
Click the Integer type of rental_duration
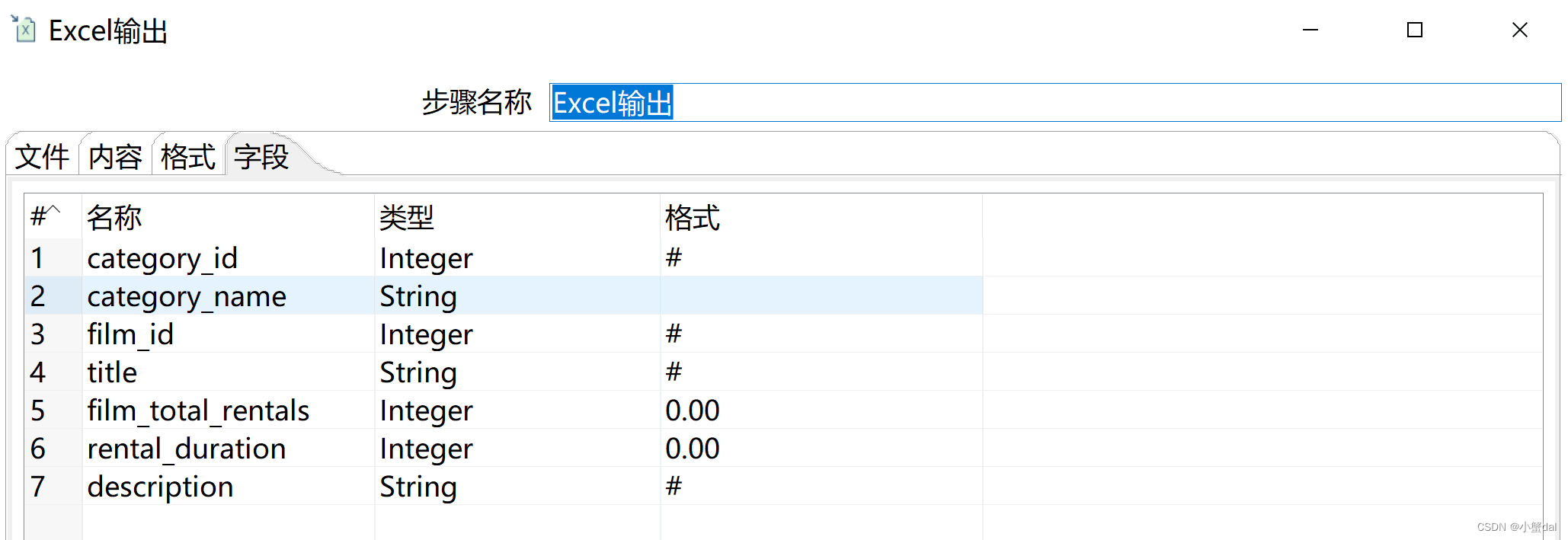click(x=517, y=448)
